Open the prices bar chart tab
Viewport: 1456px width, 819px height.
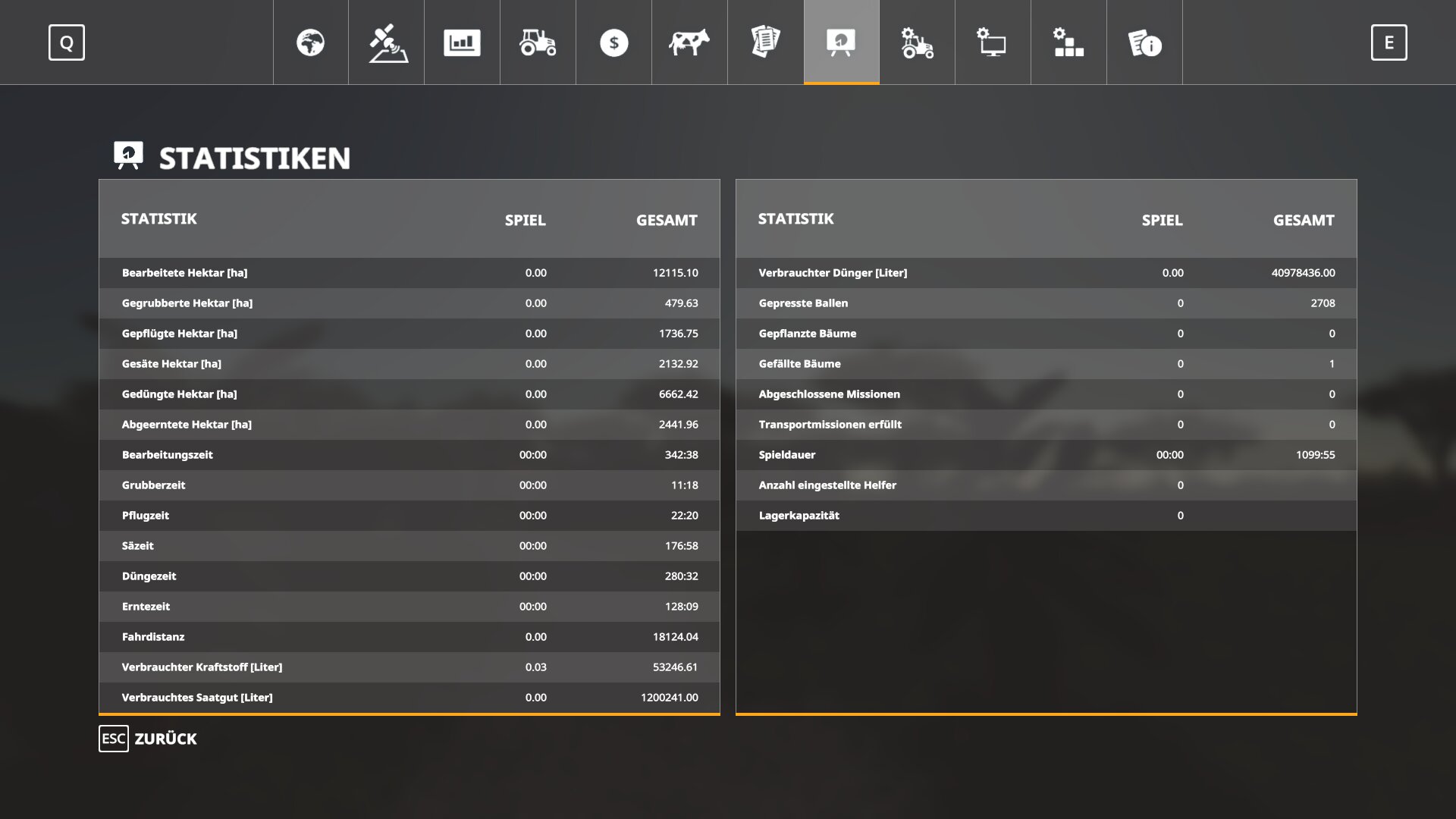coord(462,42)
